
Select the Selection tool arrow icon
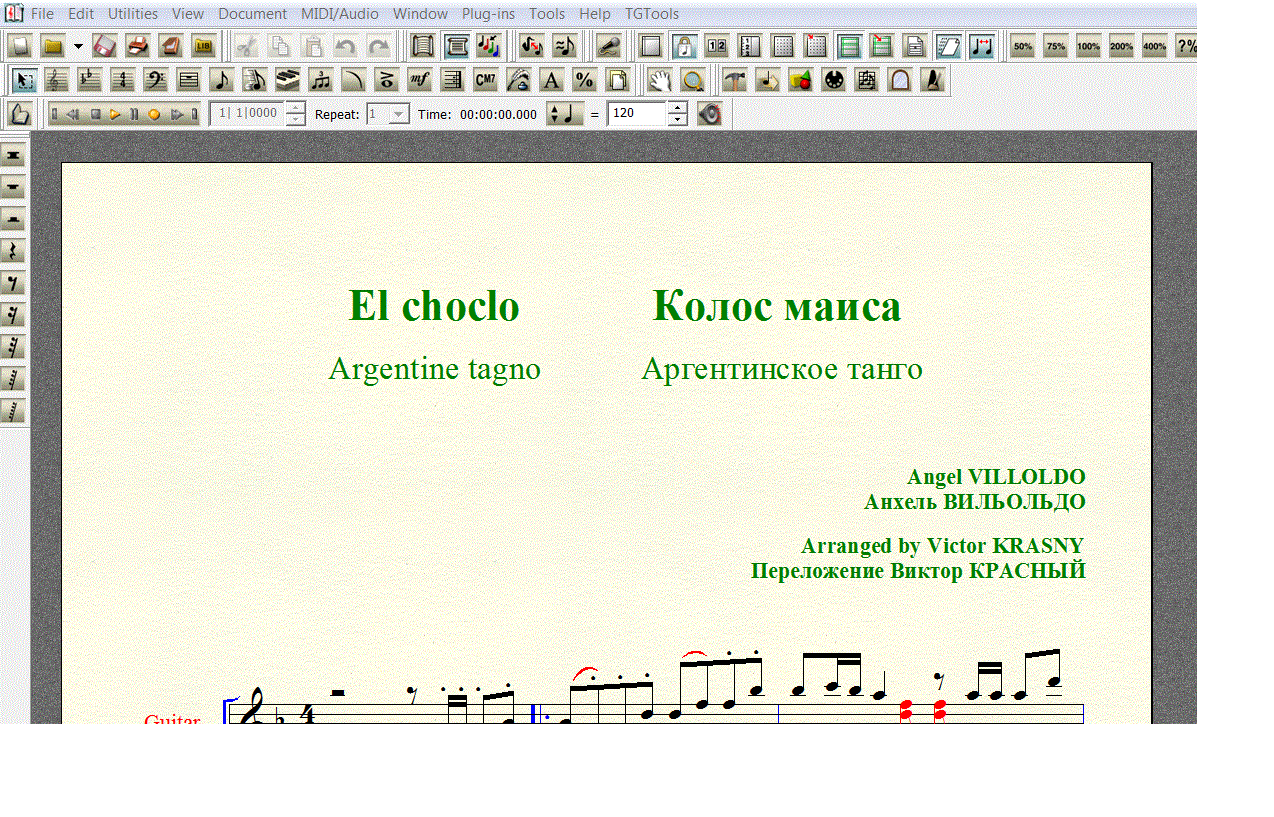pos(26,80)
